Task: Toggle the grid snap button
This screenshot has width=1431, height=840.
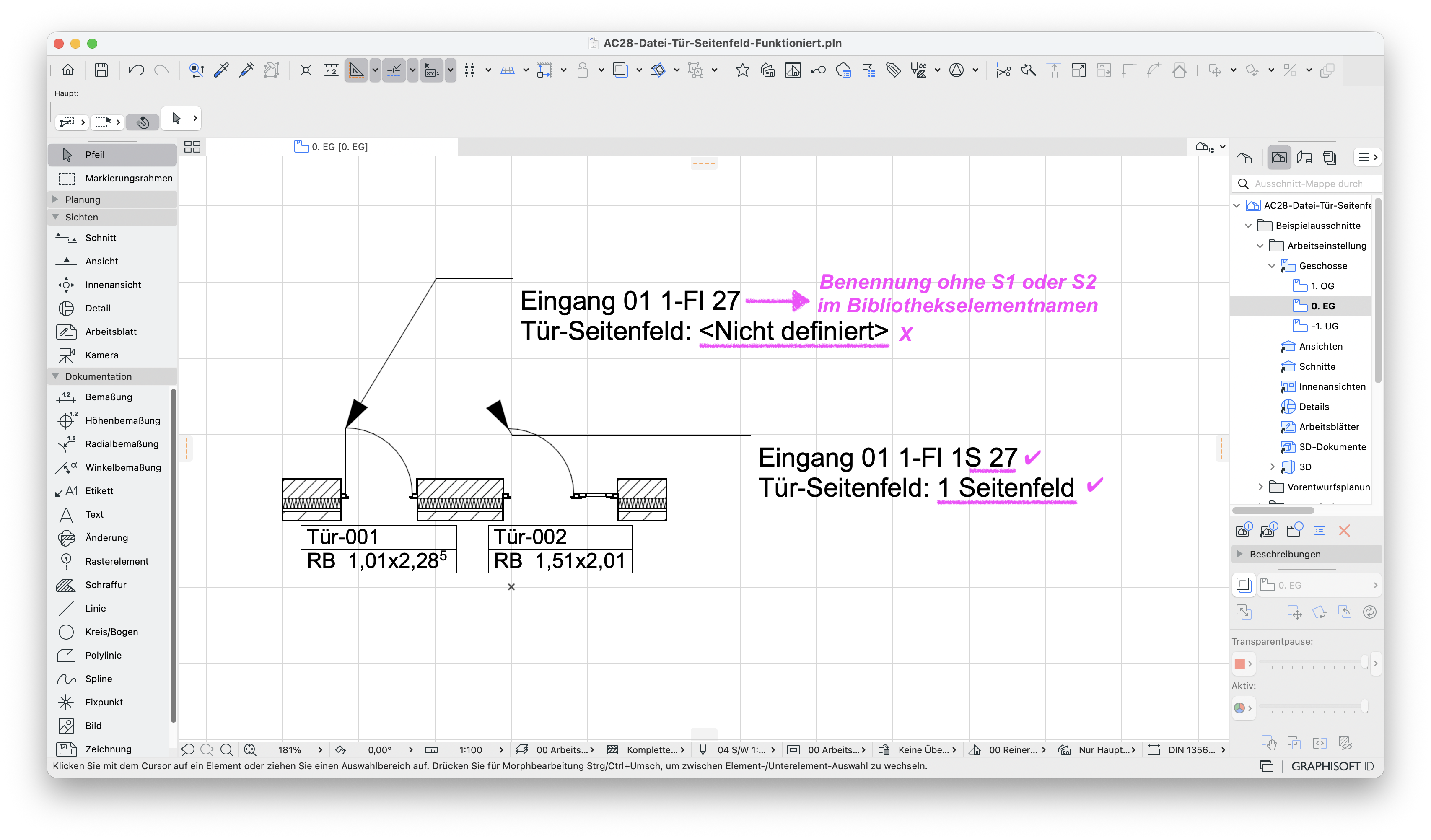Action: (x=469, y=70)
